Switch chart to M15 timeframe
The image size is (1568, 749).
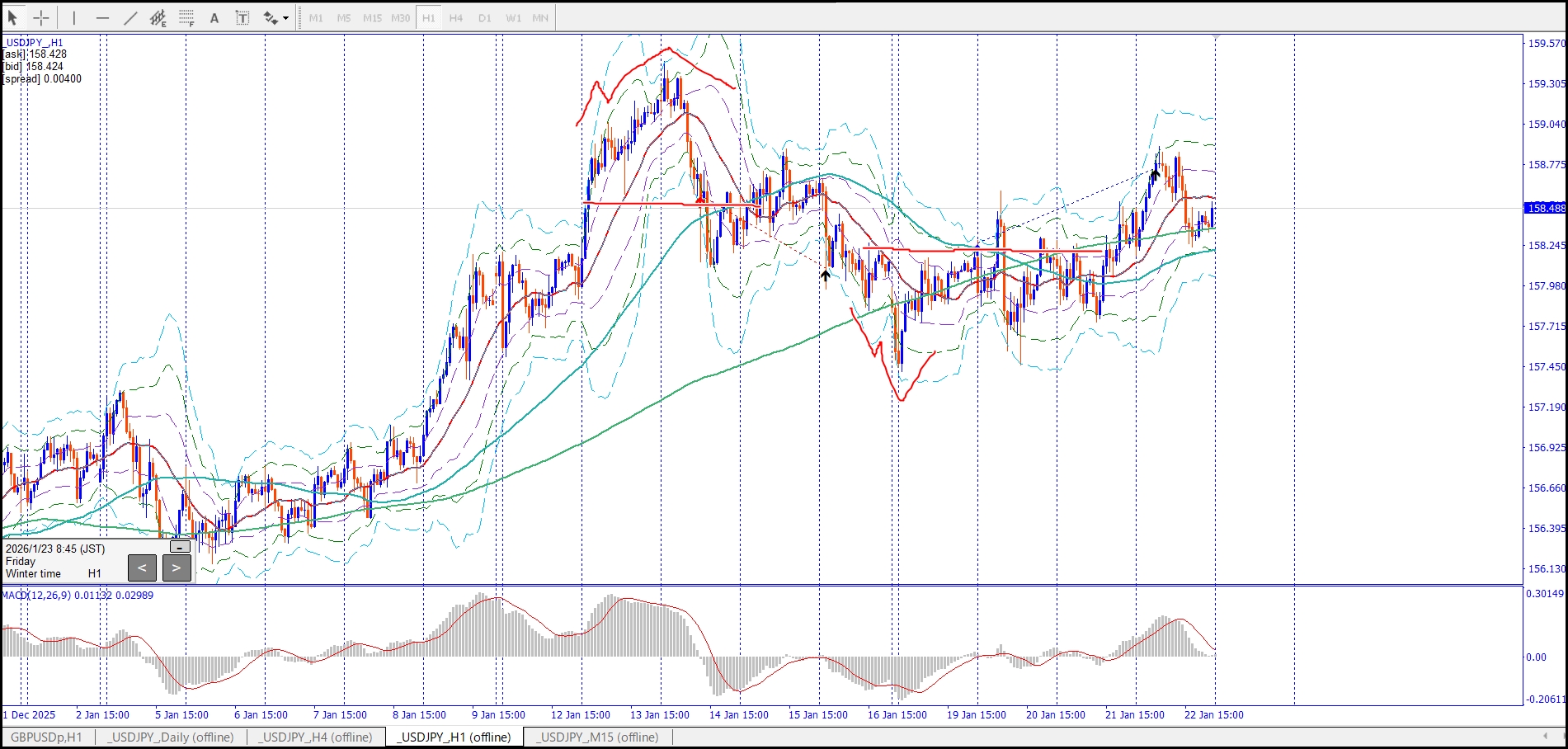(372, 17)
